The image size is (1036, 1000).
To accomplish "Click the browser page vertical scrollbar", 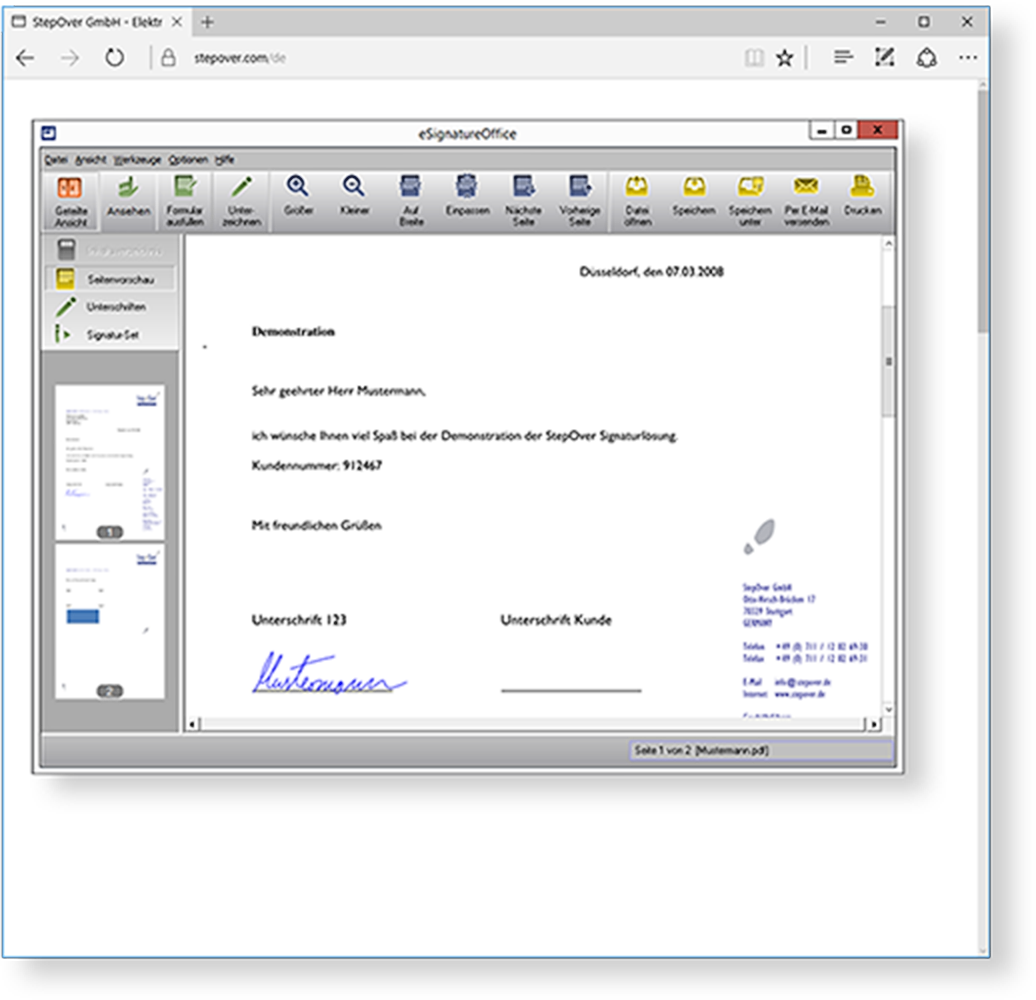I will (x=983, y=211).
